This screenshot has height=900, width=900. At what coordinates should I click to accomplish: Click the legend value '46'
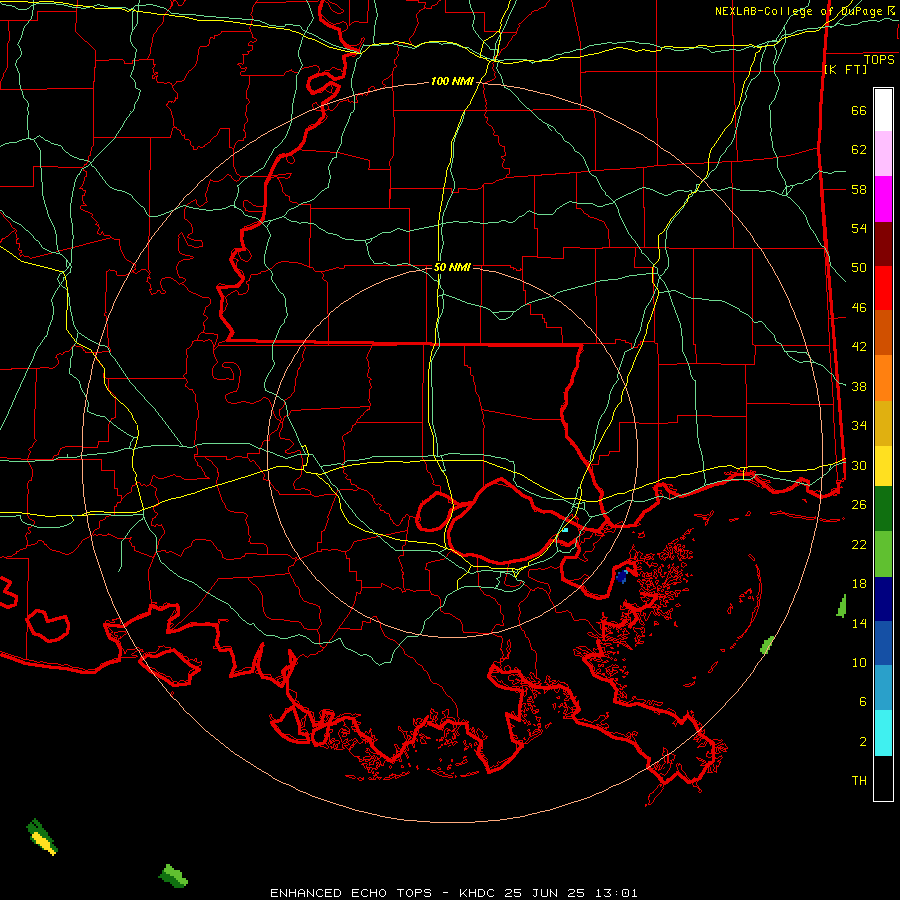[x=859, y=308]
